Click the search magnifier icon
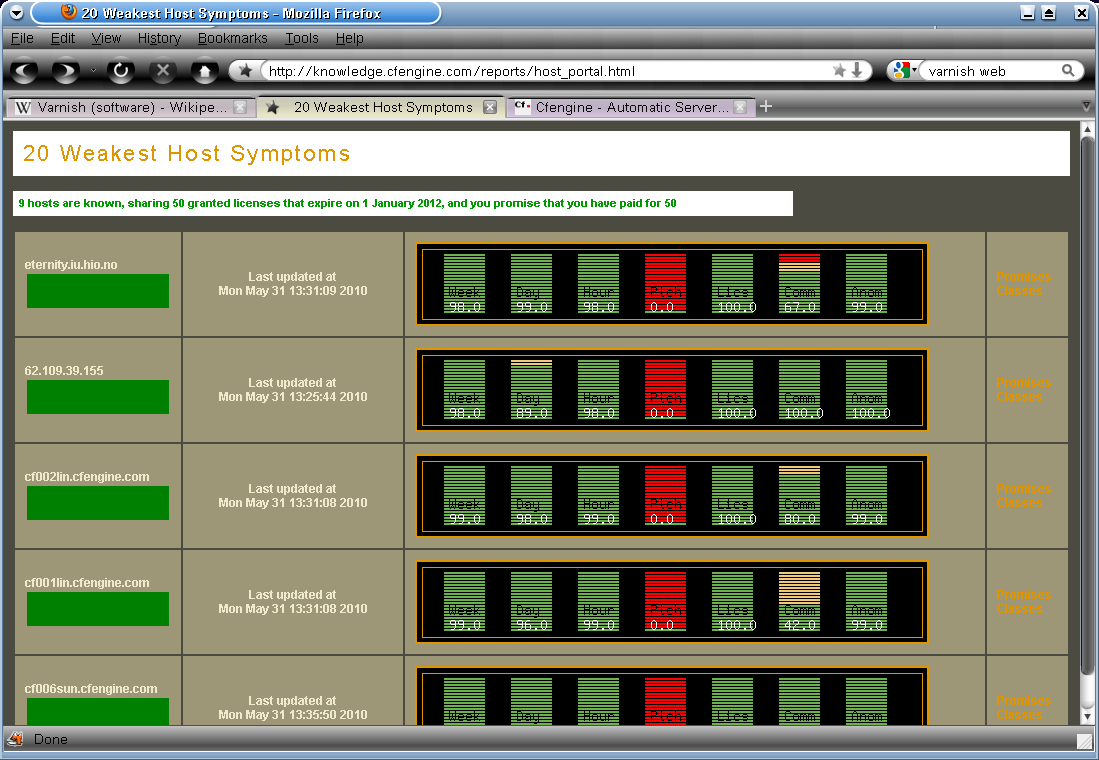The height and width of the screenshot is (760, 1099). (x=1067, y=70)
